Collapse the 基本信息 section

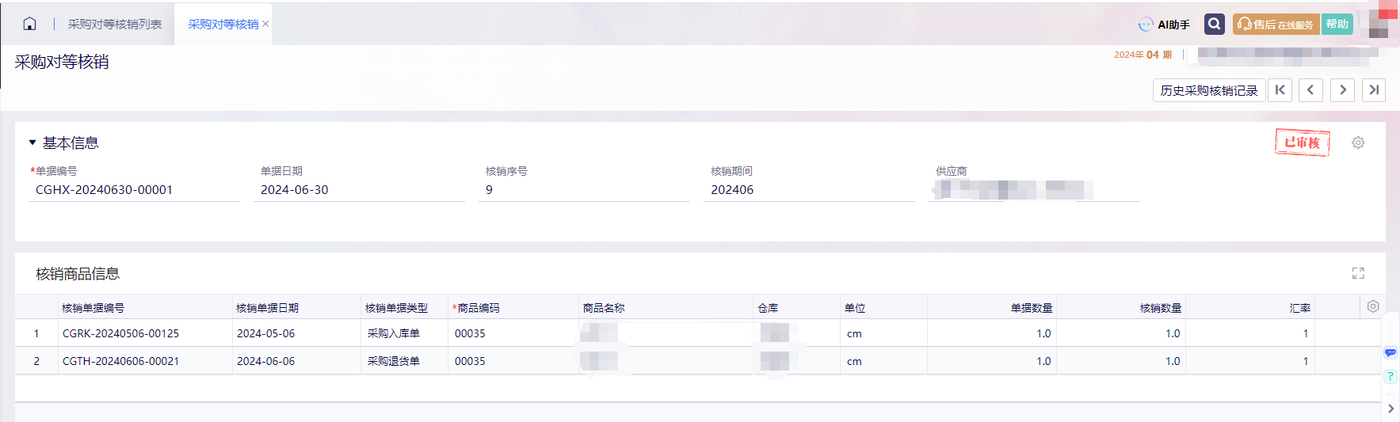(x=32, y=143)
